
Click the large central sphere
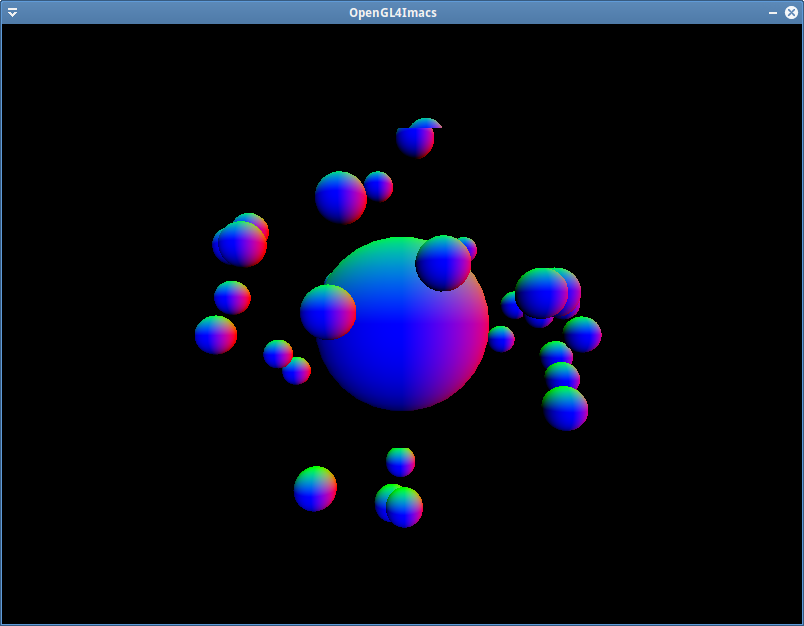[402, 324]
